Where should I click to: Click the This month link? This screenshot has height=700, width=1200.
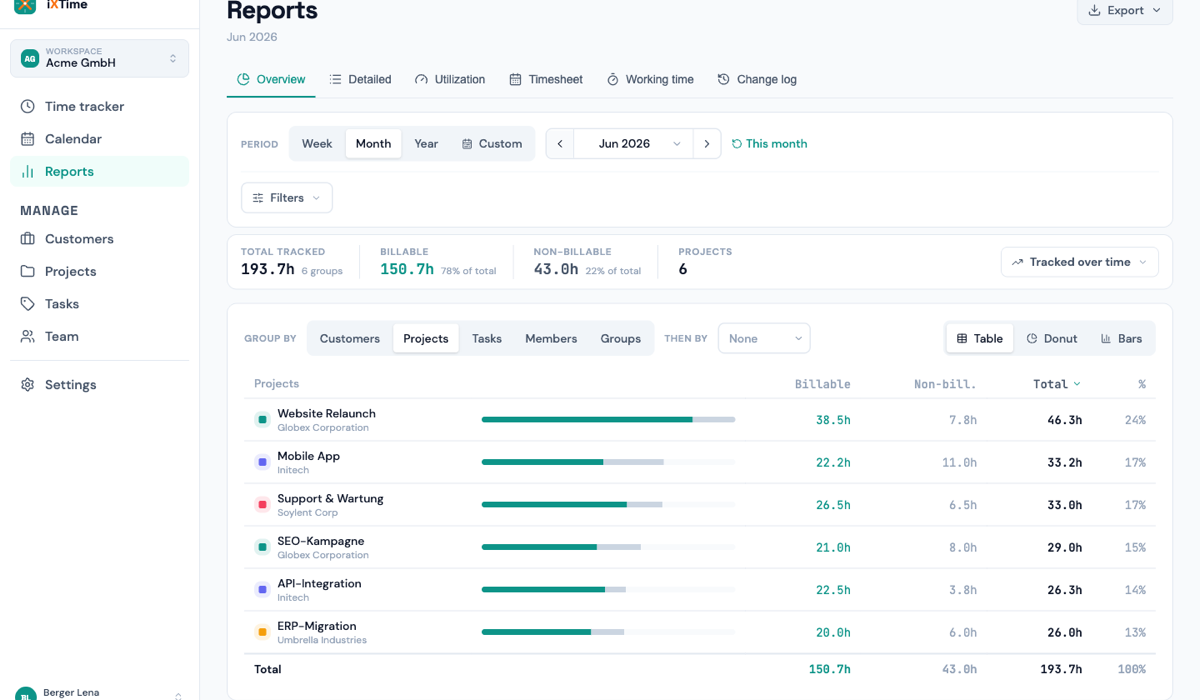769,143
